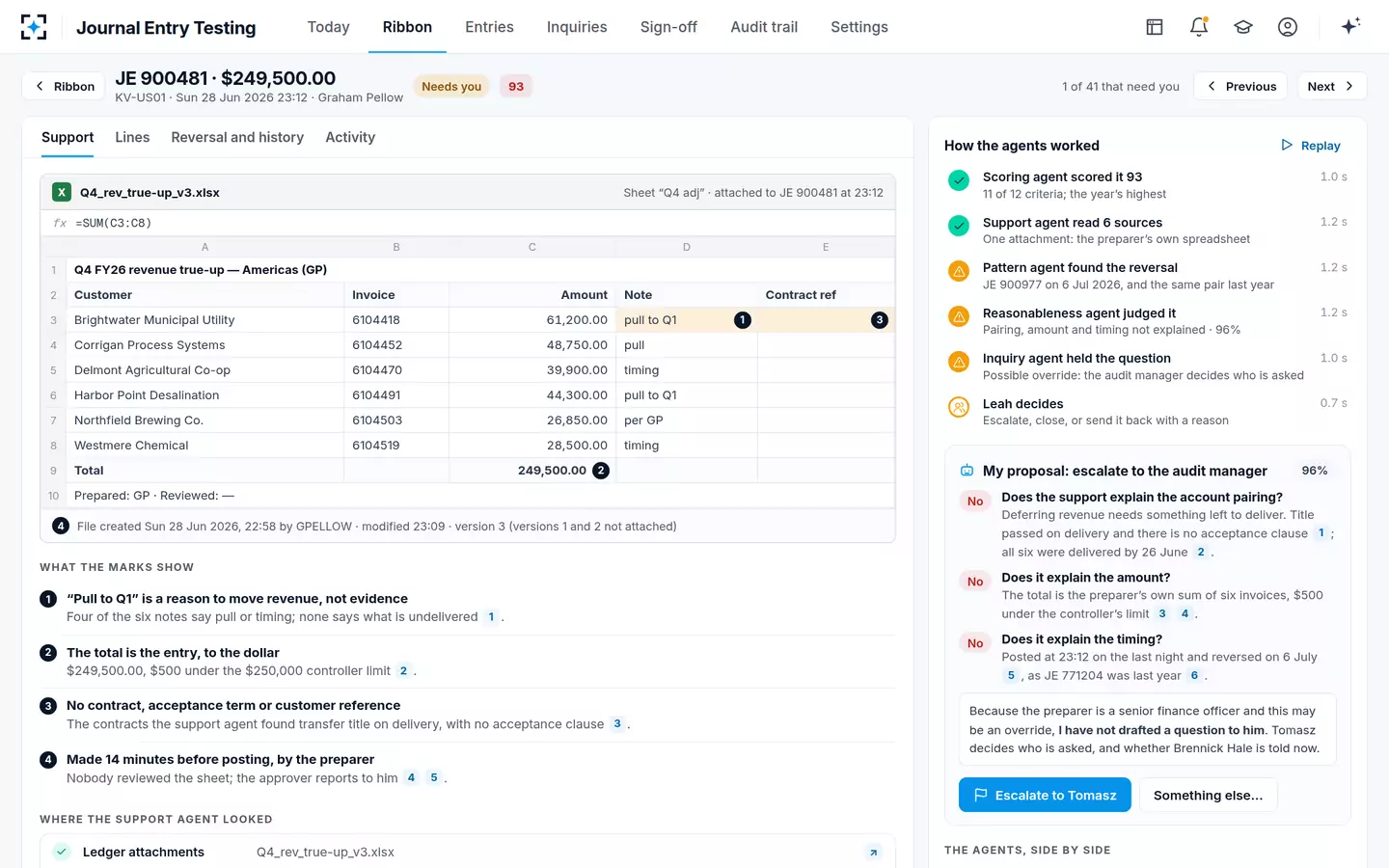Go to the Next entry
The image size is (1389, 868).
pyautogui.click(x=1331, y=86)
